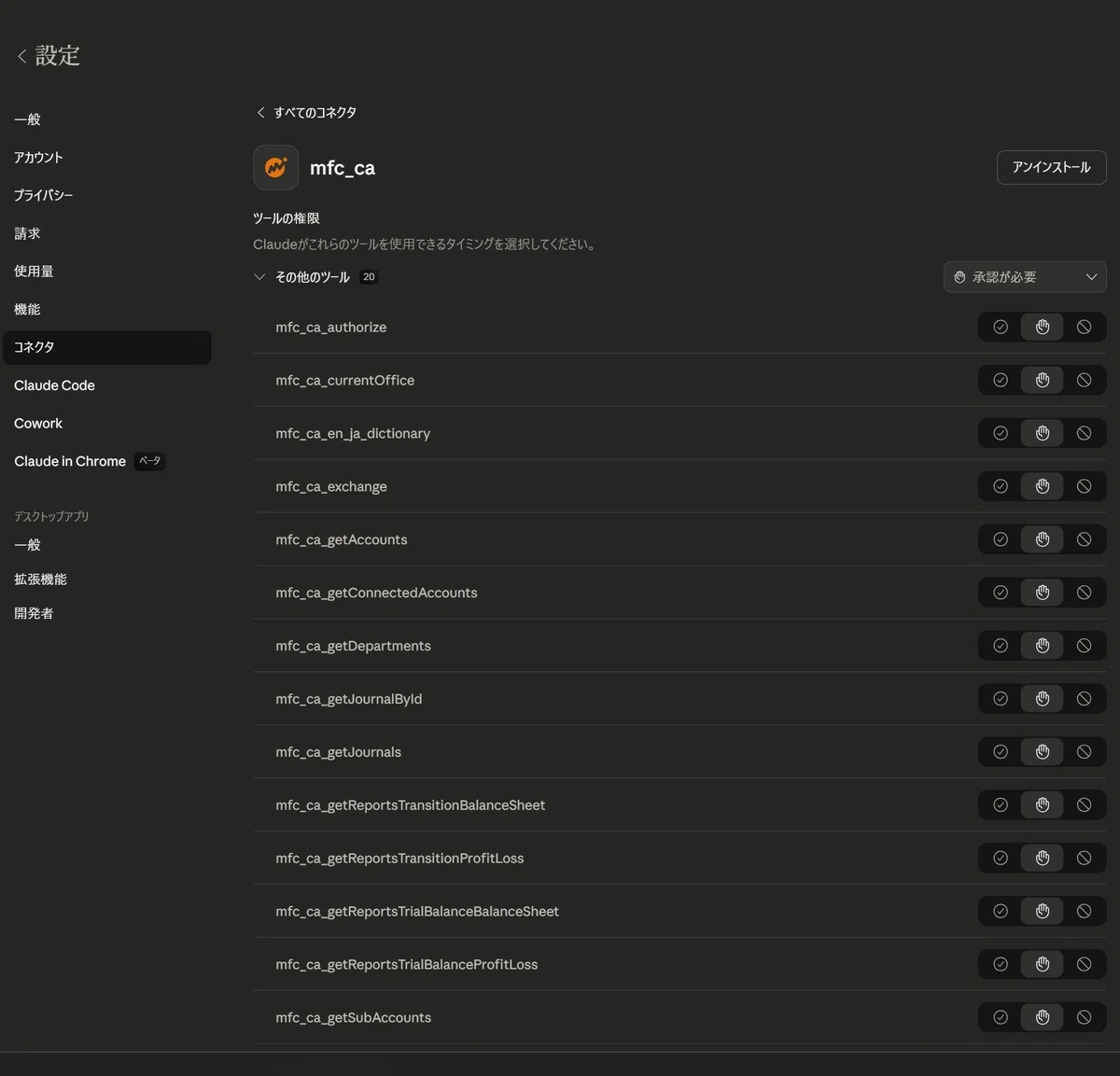The width and height of the screenshot is (1120, 1076).
Task: Open the 一般 settings section under 設定
Action: pos(27,119)
